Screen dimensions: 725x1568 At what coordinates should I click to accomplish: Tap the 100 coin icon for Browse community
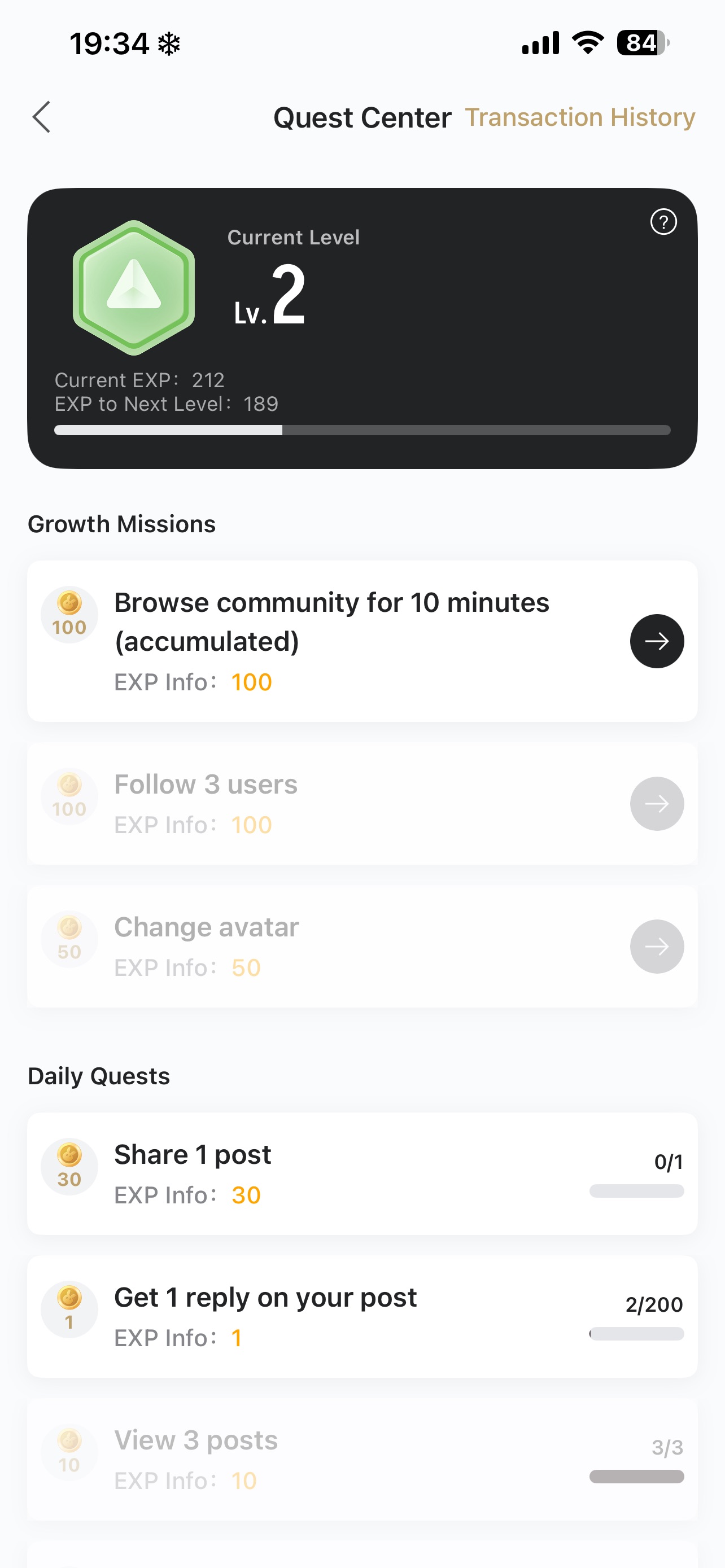coord(69,614)
